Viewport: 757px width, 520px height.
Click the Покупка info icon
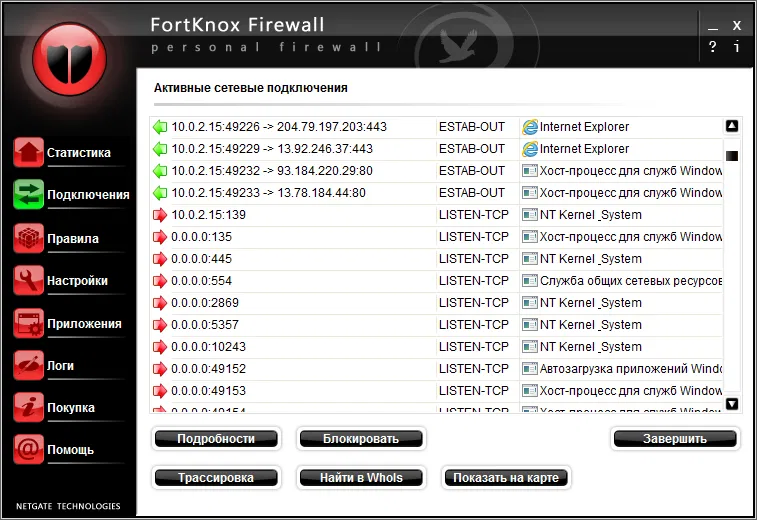[x=29, y=408]
